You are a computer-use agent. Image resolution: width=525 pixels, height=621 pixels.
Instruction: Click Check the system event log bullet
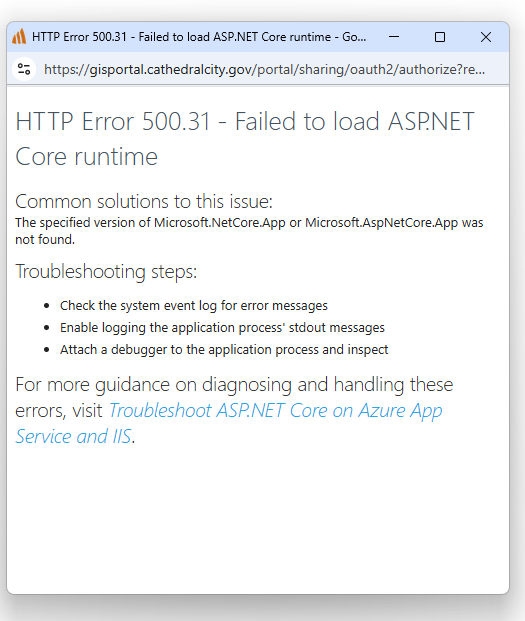[194, 306]
